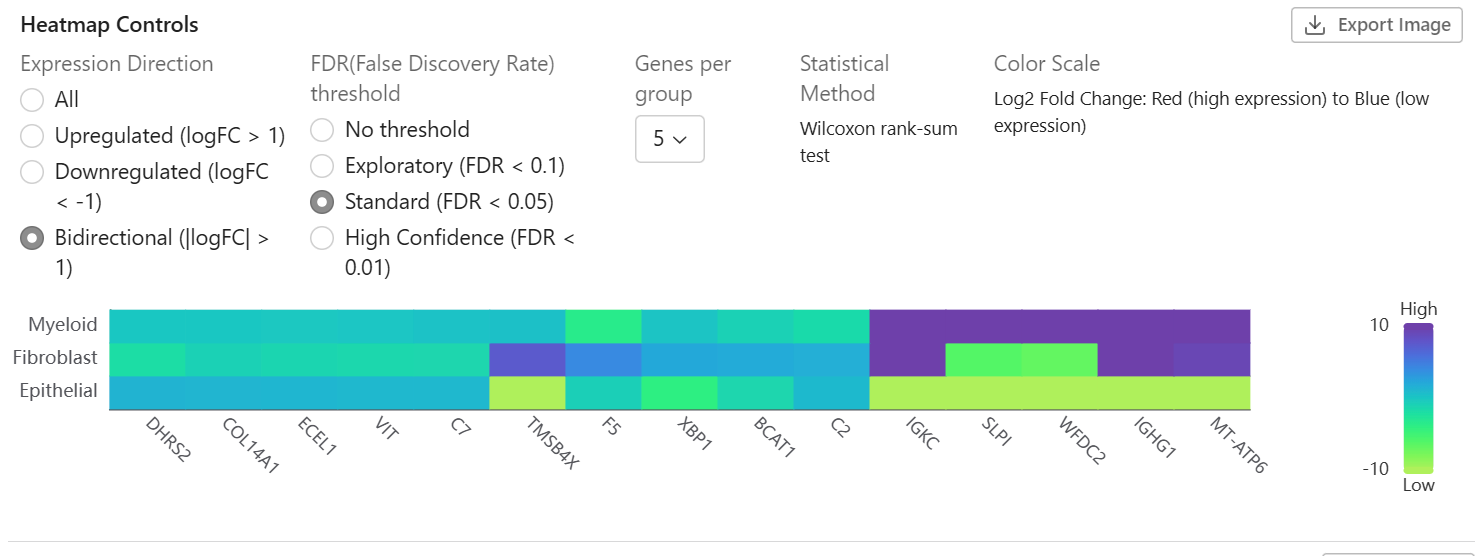1478x556 pixels.
Task: Click the Fibroblast SLPI heatmap cell
Action: click(984, 360)
